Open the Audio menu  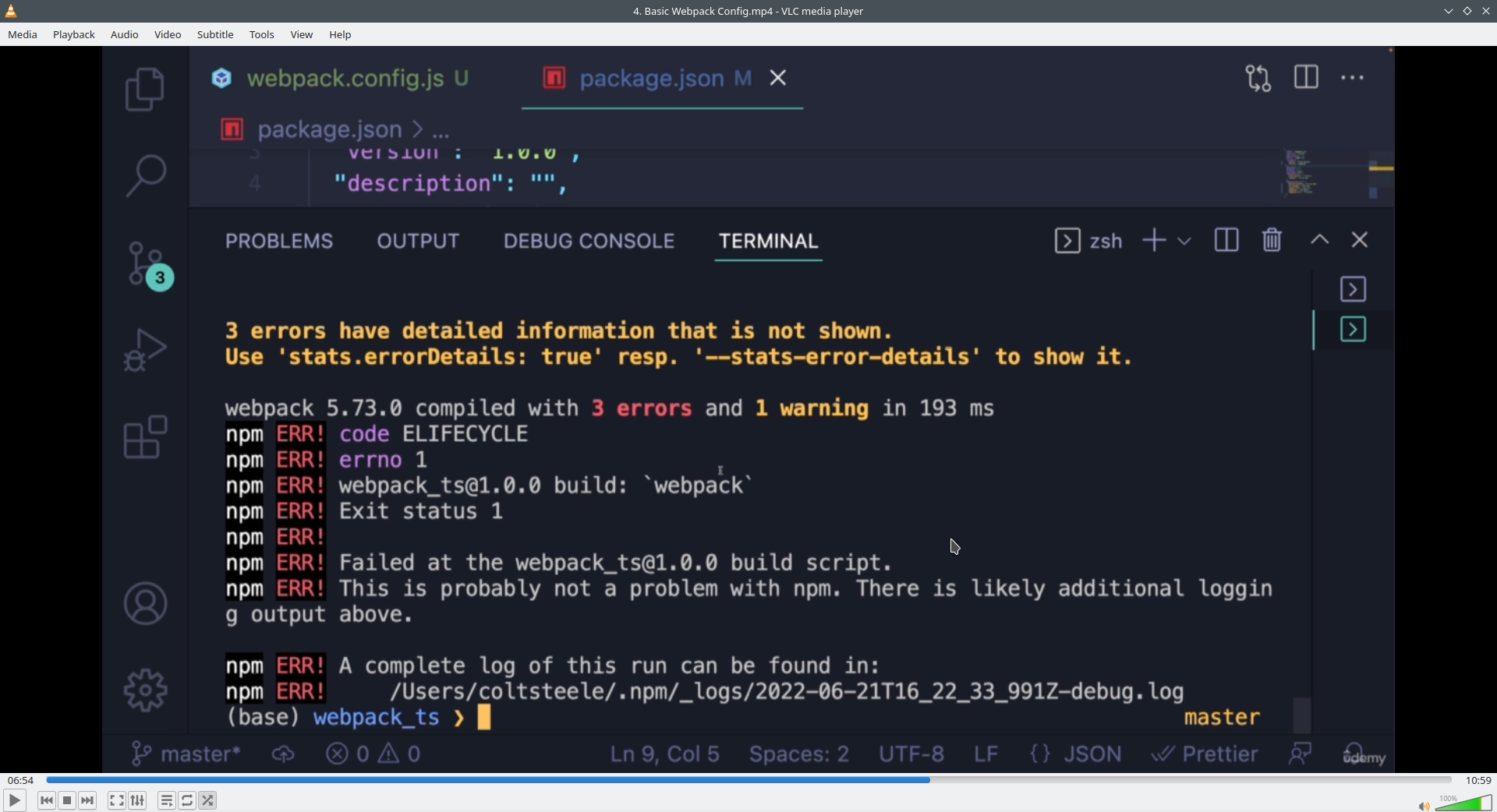[125, 34]
